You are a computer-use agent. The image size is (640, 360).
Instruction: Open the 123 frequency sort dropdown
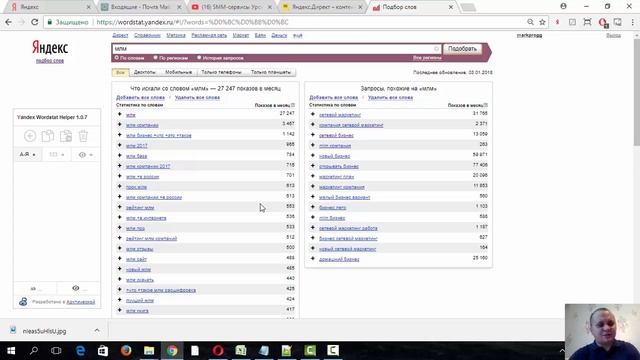(56, 155)
